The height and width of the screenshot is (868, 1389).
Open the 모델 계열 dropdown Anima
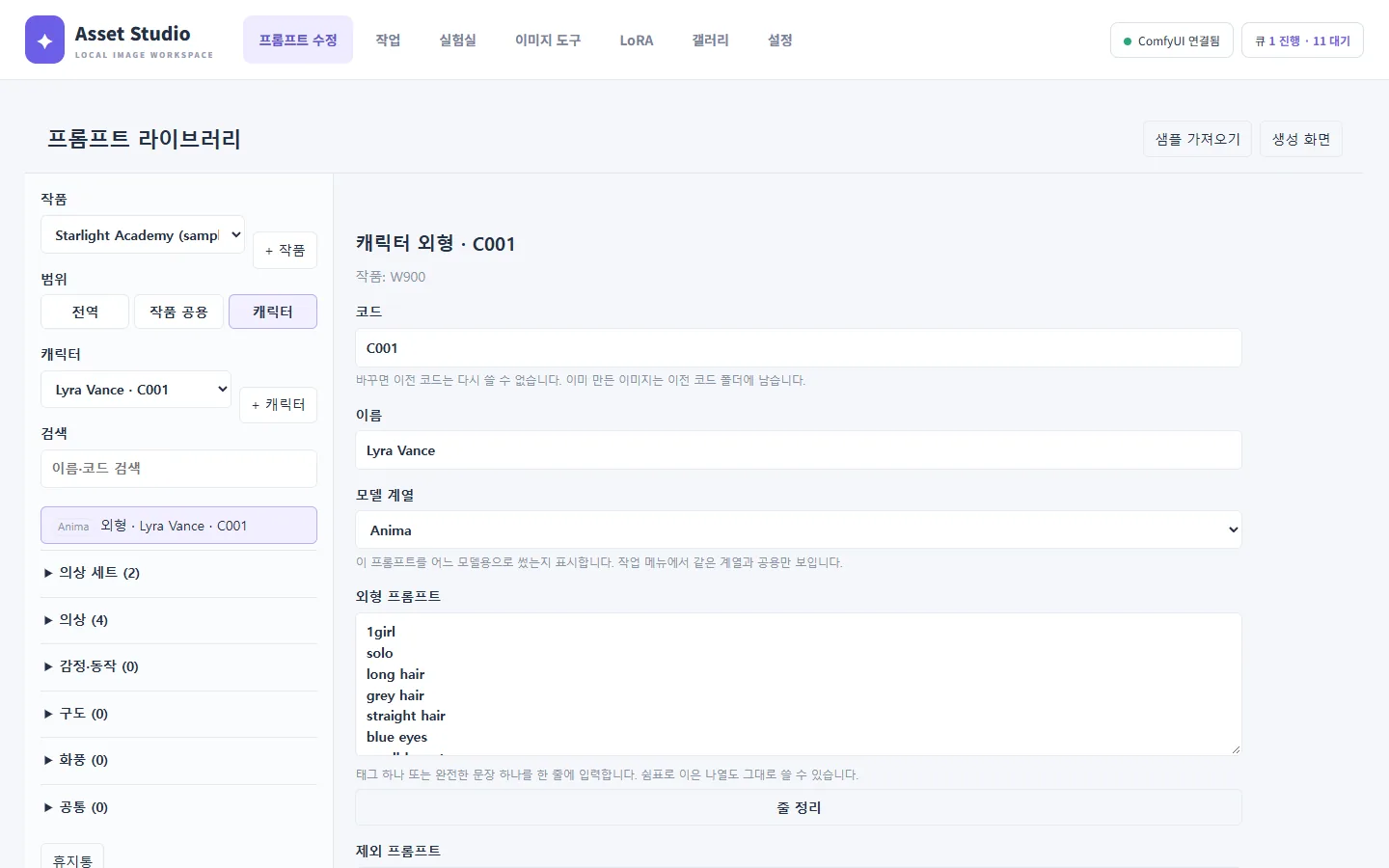[x=799, y=529]
